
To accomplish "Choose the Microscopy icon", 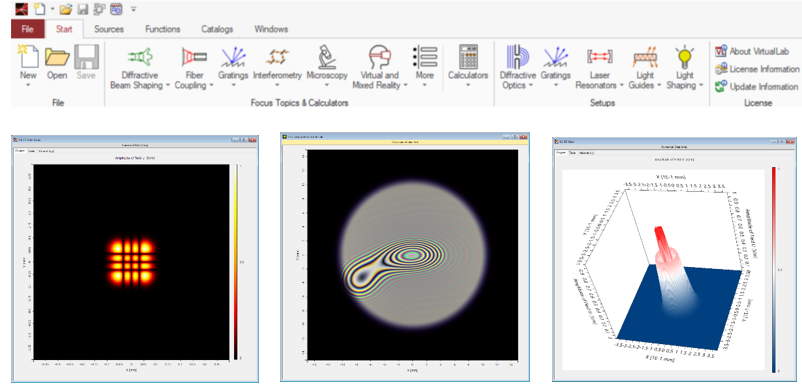I will click(327, 57).
